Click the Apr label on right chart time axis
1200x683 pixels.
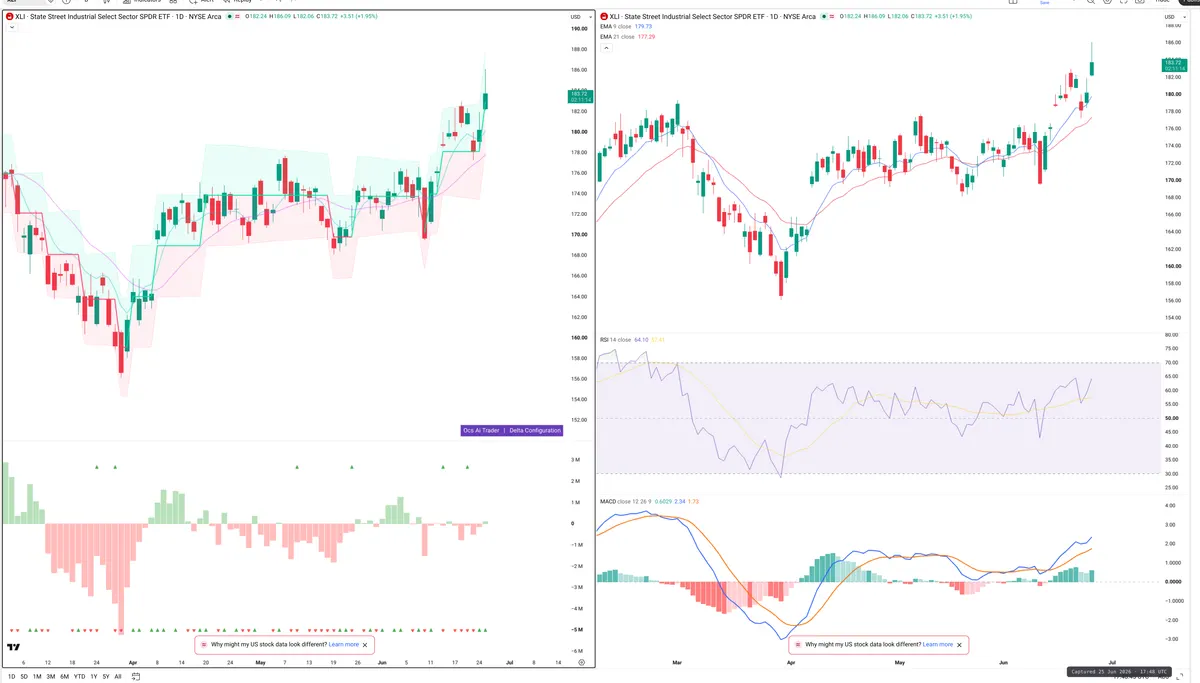(791, 662)
